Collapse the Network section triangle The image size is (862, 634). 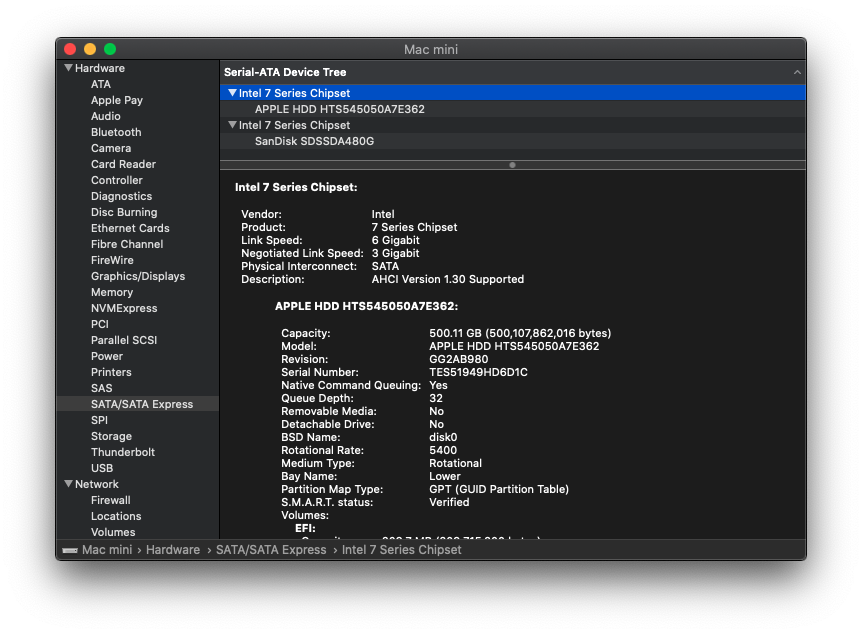tap(68, 484)
